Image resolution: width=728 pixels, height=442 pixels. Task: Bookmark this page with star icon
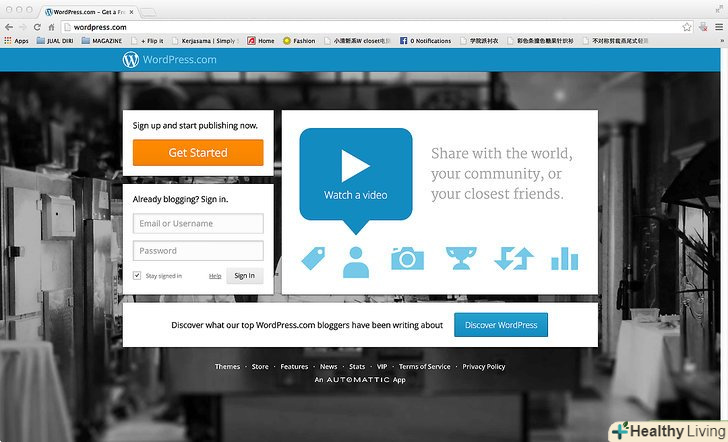click(687, 27)
